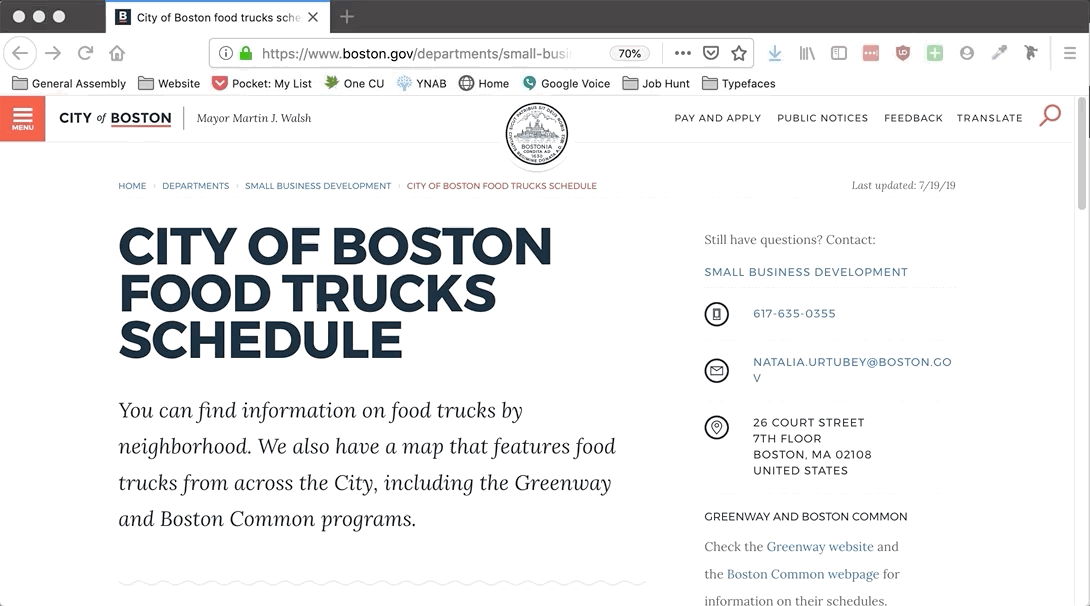This screenshot has width=1090, height=606.
Task: Open a new browser tab with plus
Action: tap(347, 17)
